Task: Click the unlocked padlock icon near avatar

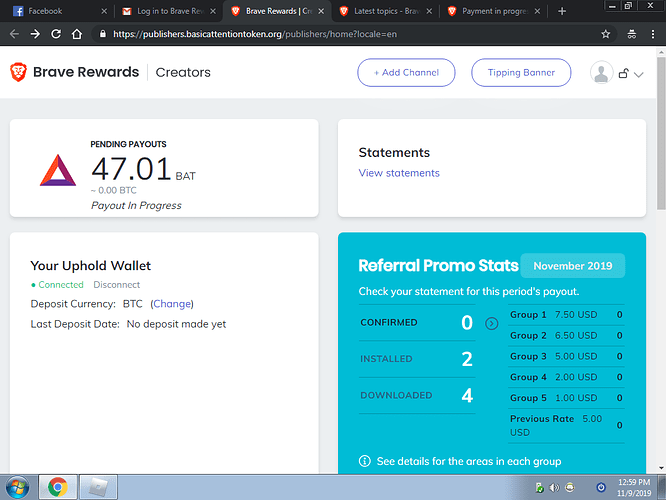Action: point(623,73)
